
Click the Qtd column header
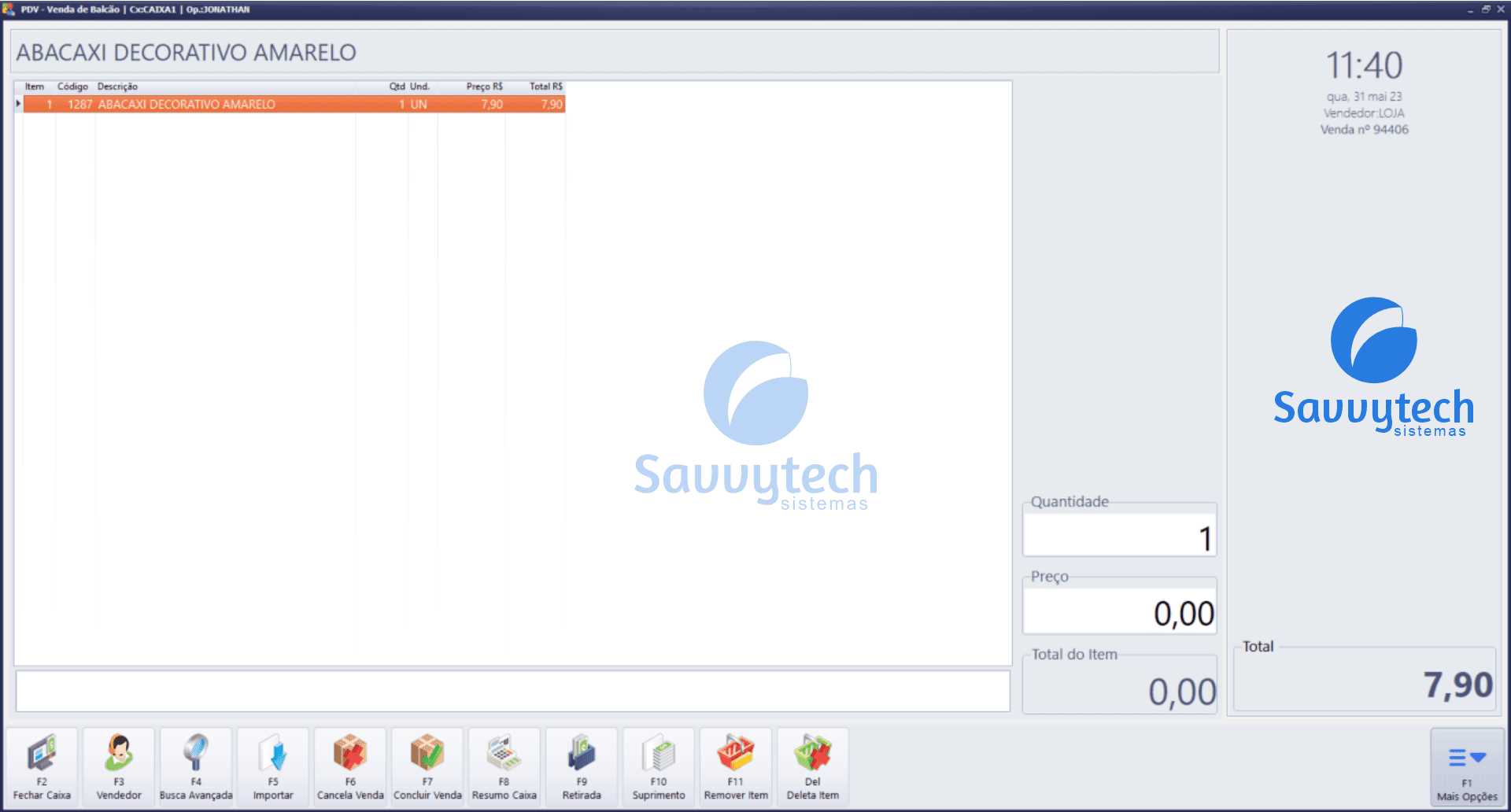[x=397, y=87]
